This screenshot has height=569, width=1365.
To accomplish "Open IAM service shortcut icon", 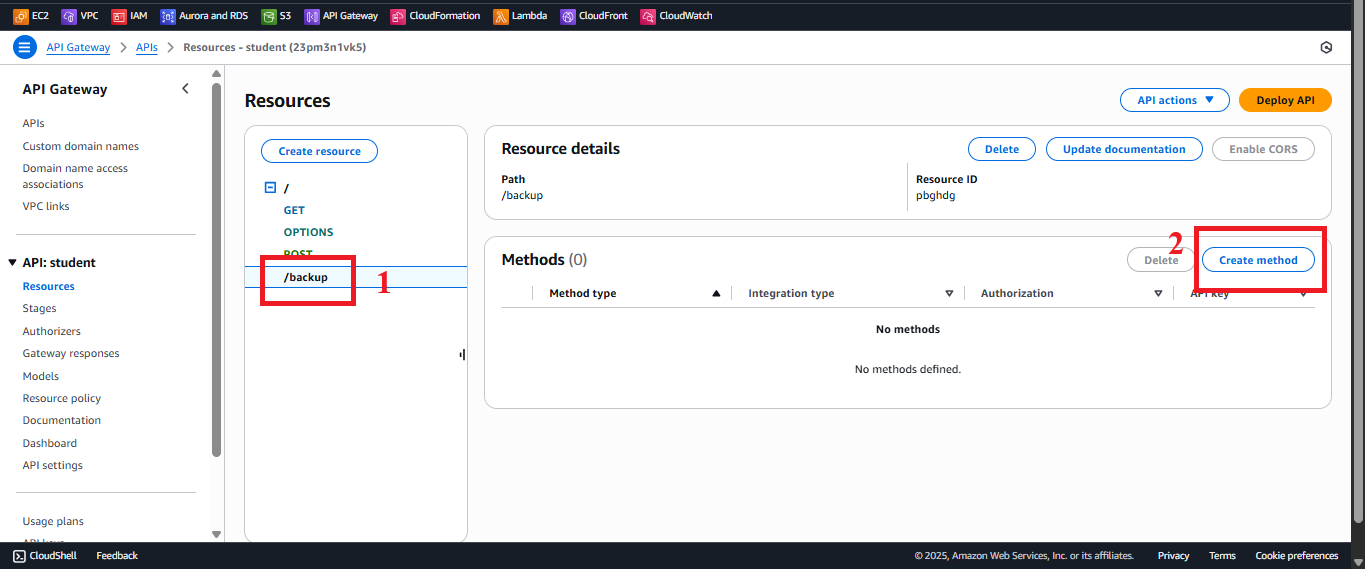I will (x=119, y=16).
